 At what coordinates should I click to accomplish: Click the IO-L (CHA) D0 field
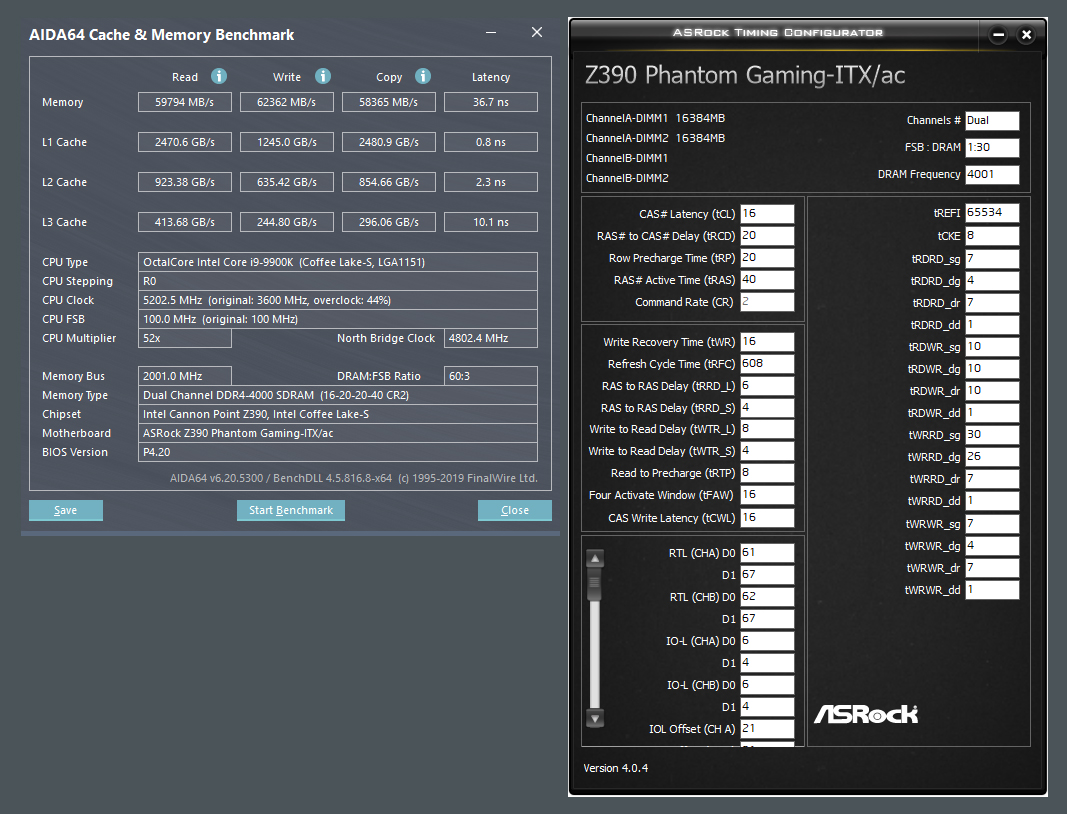tap(767, 640)
